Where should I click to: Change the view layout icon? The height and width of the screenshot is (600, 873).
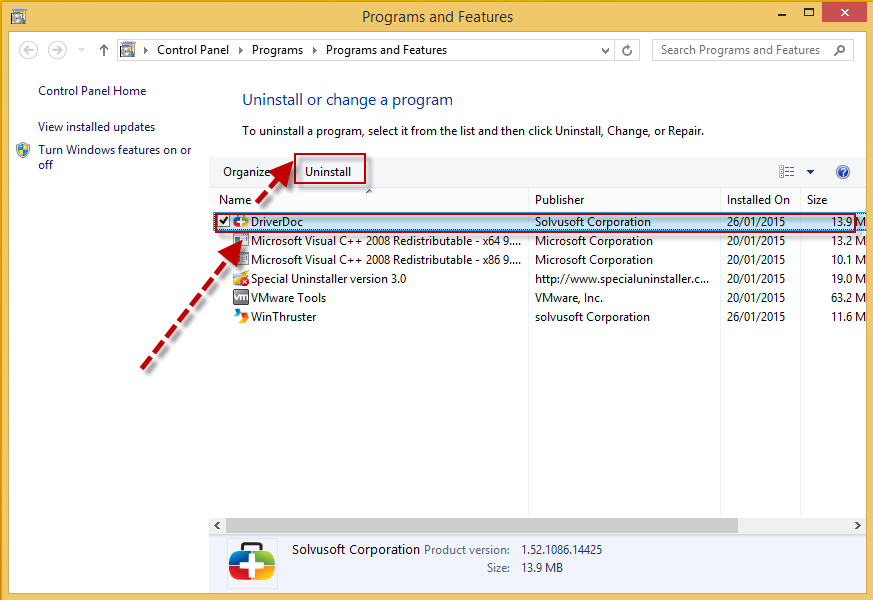[x=786, y=172]
